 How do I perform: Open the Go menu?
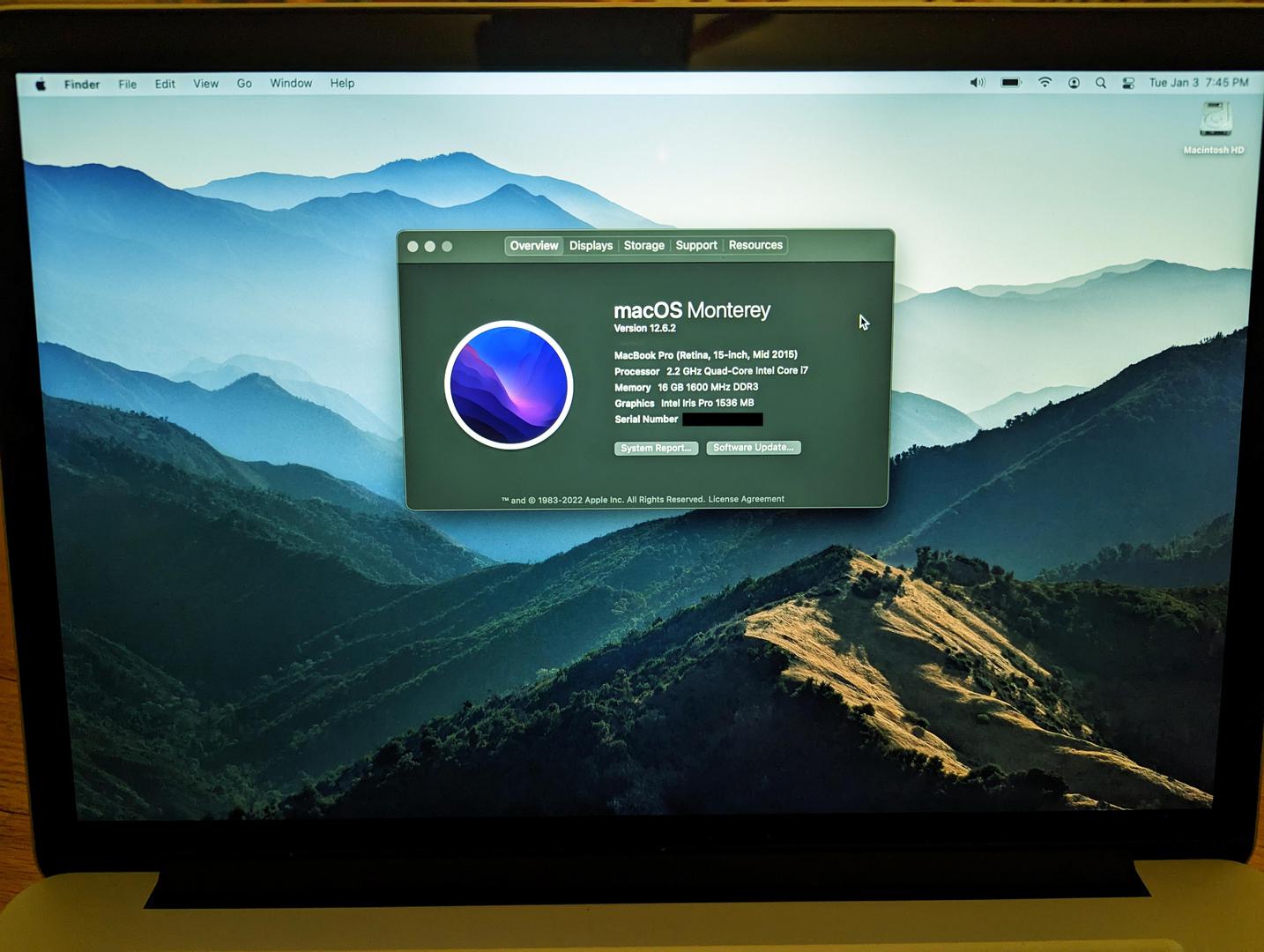[x=244, y=84]
